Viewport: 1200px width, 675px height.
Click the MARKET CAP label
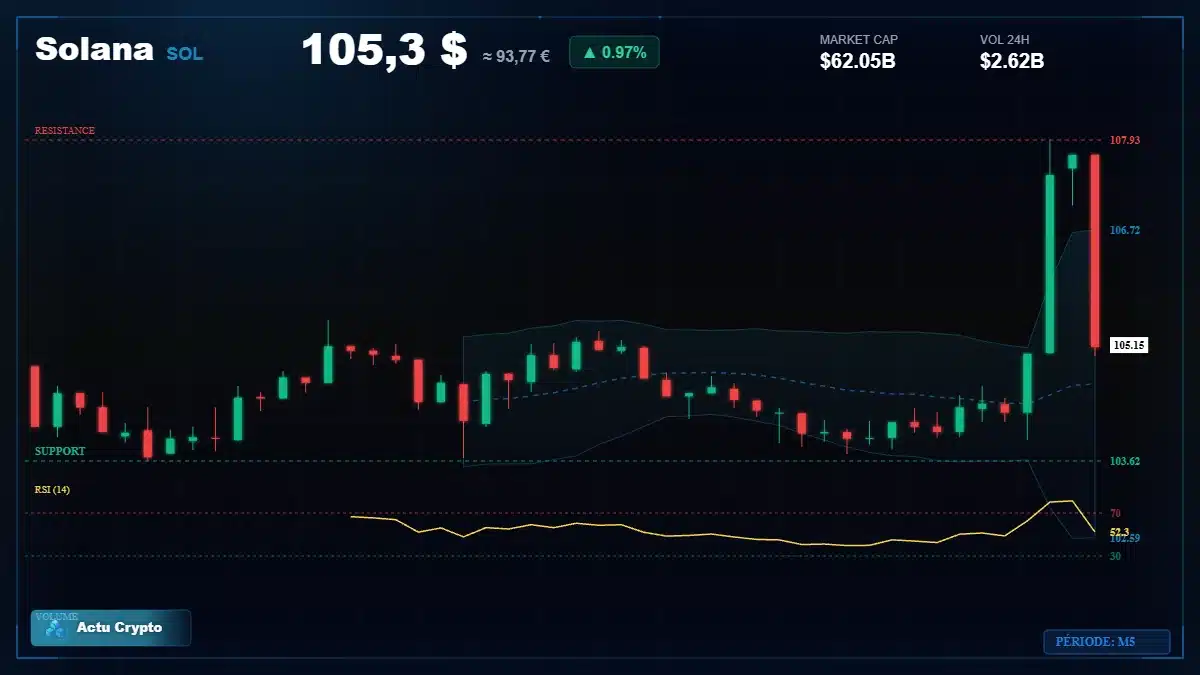point(858,40)
